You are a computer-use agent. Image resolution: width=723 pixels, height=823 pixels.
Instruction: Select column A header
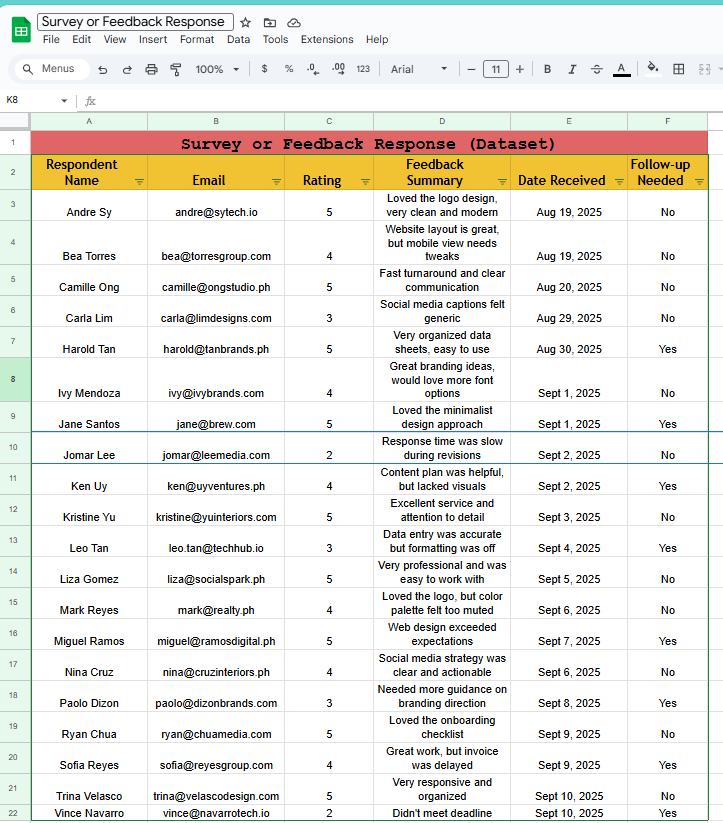tap(89, 121)
